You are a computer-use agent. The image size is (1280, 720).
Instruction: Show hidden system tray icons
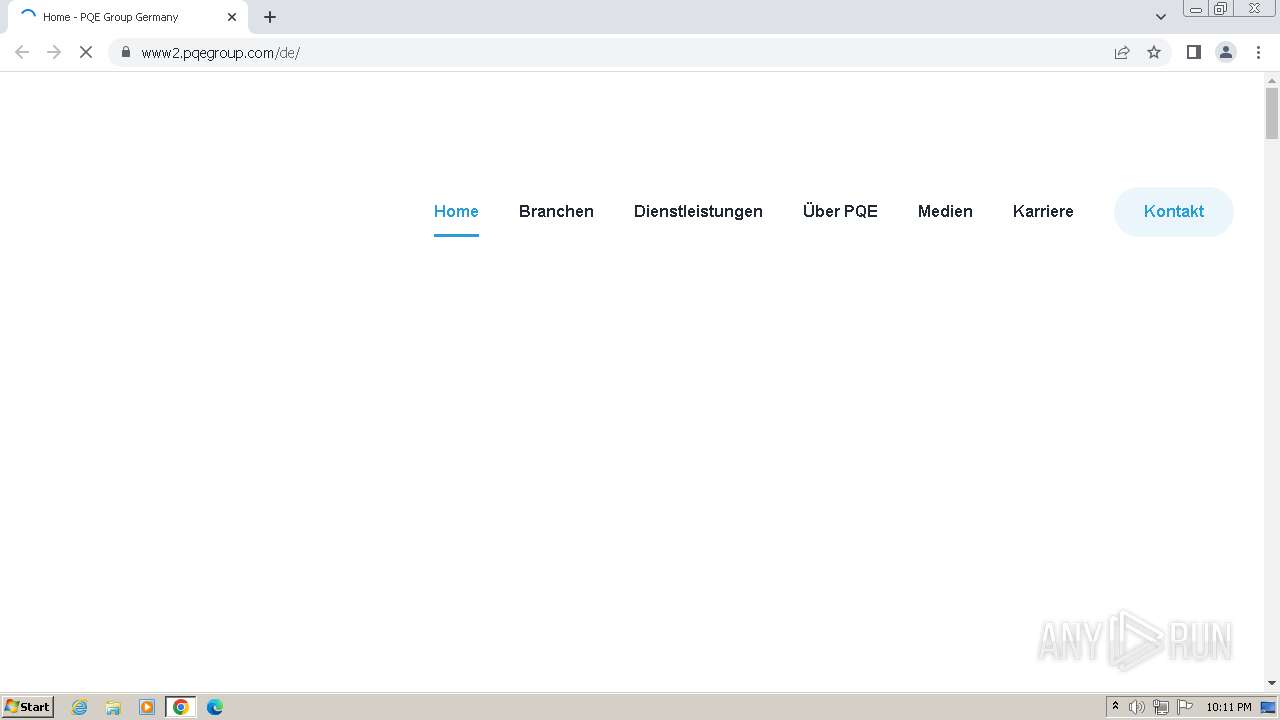pos(1115,707)
